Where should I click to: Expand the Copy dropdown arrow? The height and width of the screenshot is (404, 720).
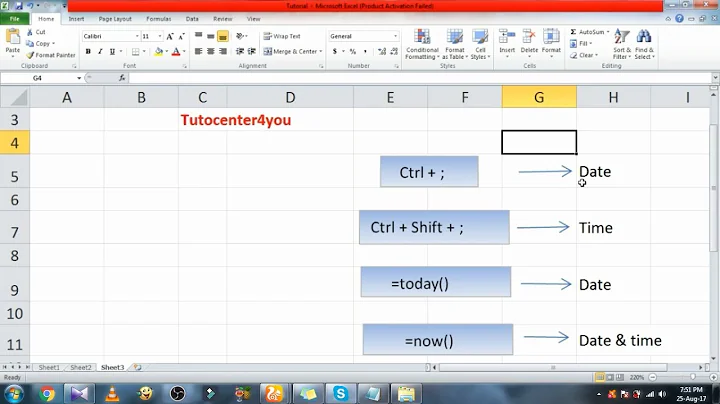click(x=53, y=44)
